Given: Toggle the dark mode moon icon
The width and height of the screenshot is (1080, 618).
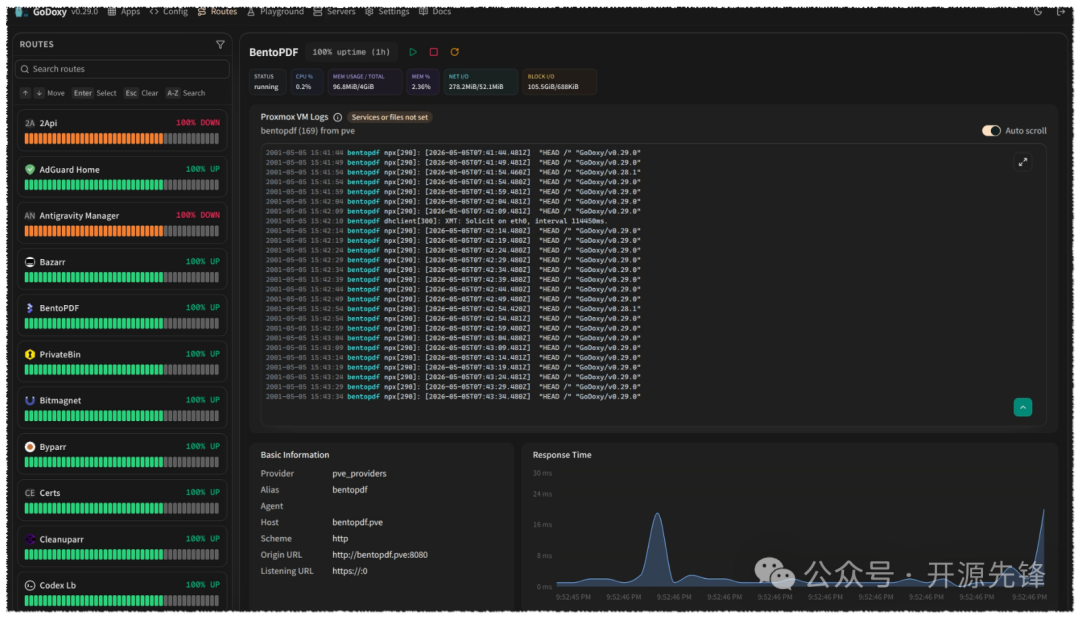Looking at the screenshot, I should click(1038, 11).
